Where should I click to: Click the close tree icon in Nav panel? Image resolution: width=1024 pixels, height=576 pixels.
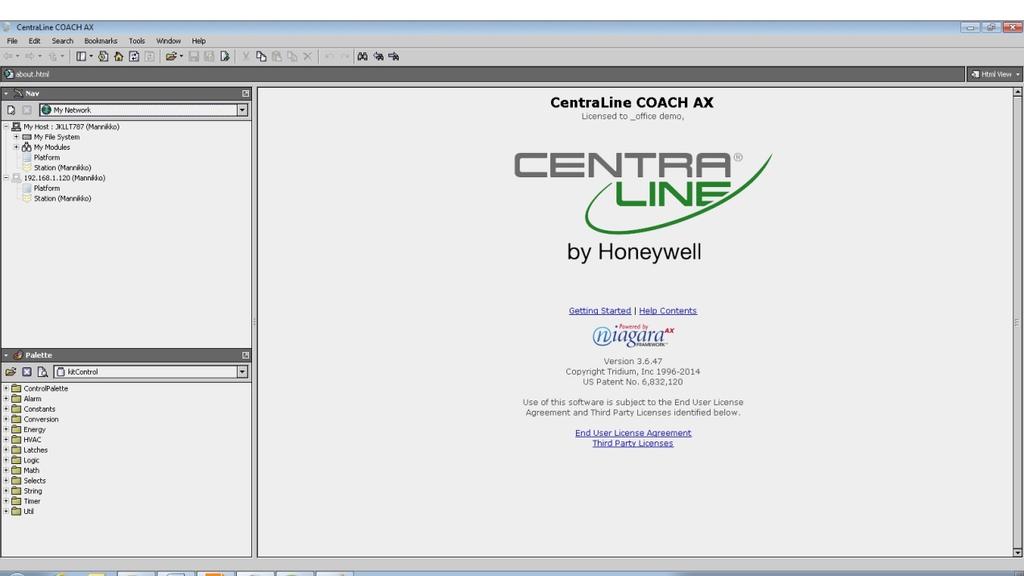click(27, 110)
